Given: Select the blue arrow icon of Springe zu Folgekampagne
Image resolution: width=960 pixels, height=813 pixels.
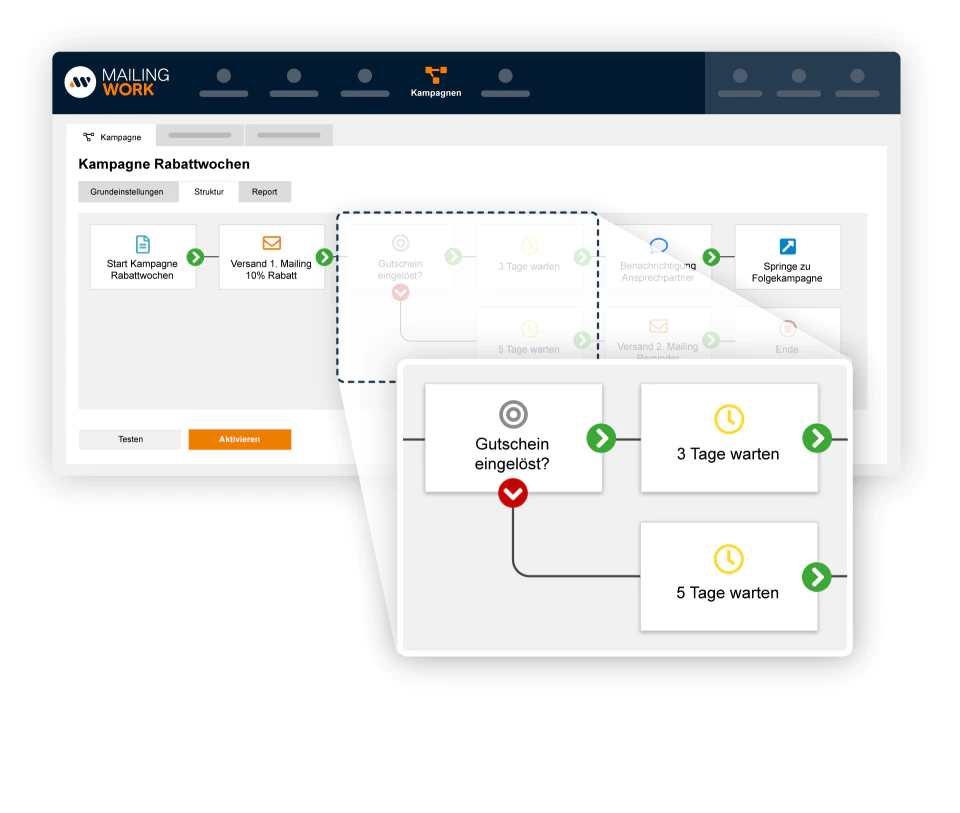Looking at the screenshot, I should tap(787, 246).
